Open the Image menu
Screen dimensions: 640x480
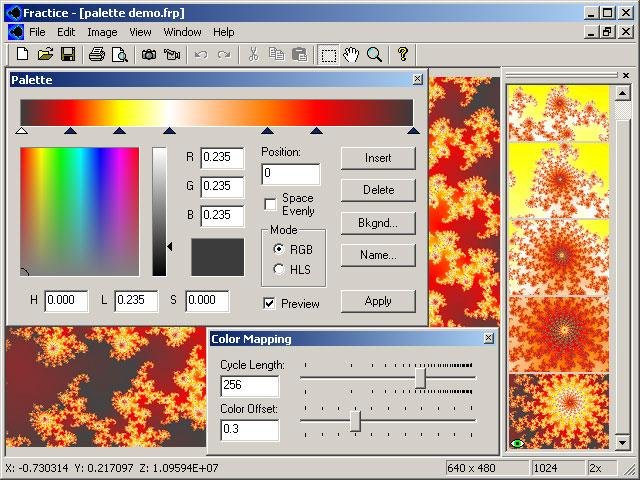[102, 32]
